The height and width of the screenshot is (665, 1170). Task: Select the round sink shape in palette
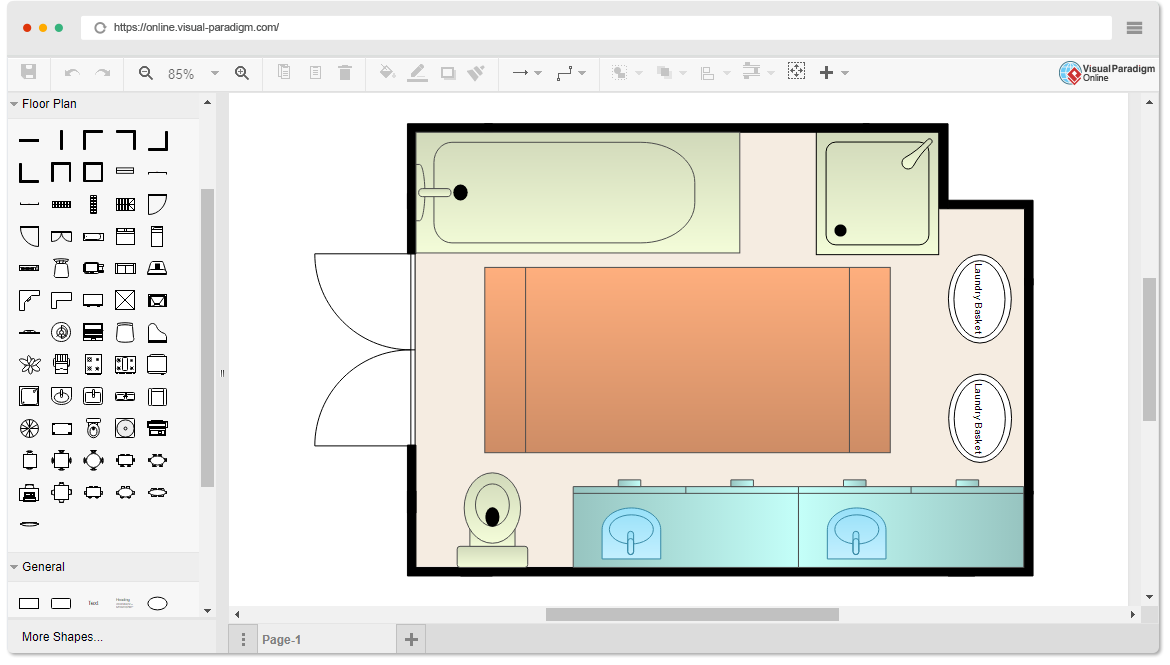(x=61, y=396)
